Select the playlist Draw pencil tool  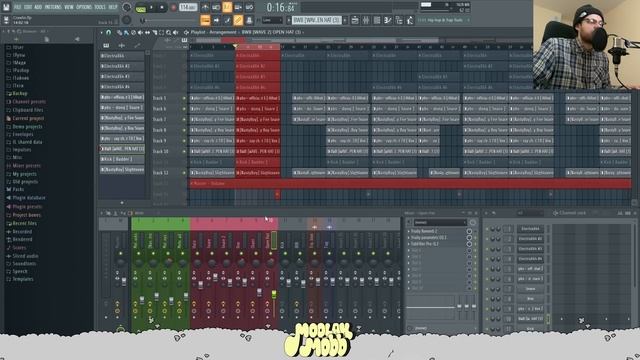pos(119,32)
